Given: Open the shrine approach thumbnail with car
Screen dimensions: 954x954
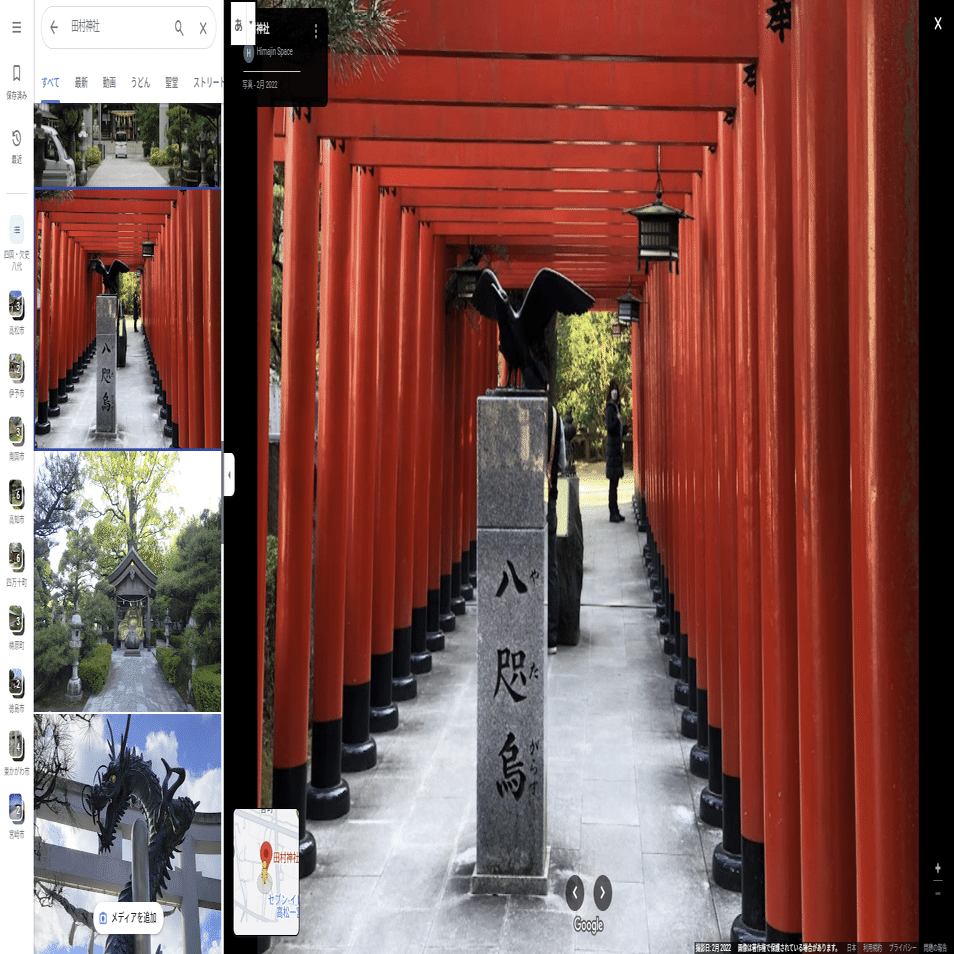Looking at the screenshot, I should click(x=128, y=145).
